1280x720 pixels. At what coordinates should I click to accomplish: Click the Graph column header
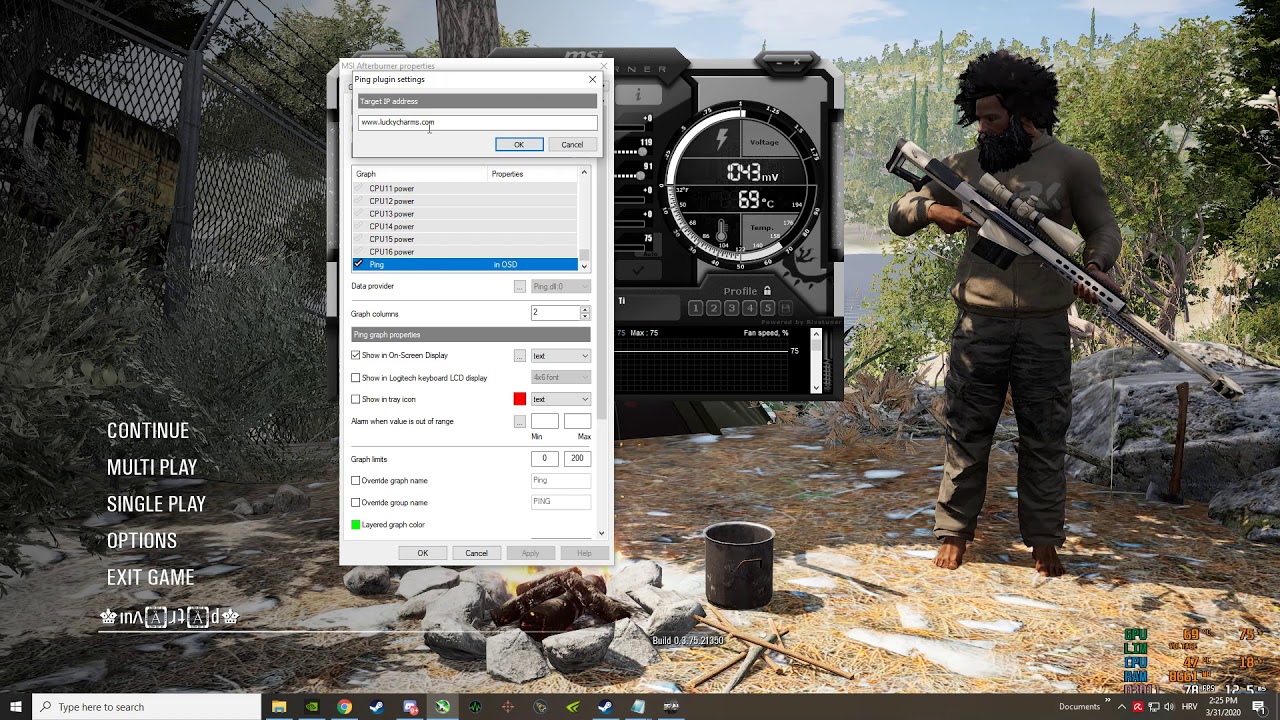420,174
